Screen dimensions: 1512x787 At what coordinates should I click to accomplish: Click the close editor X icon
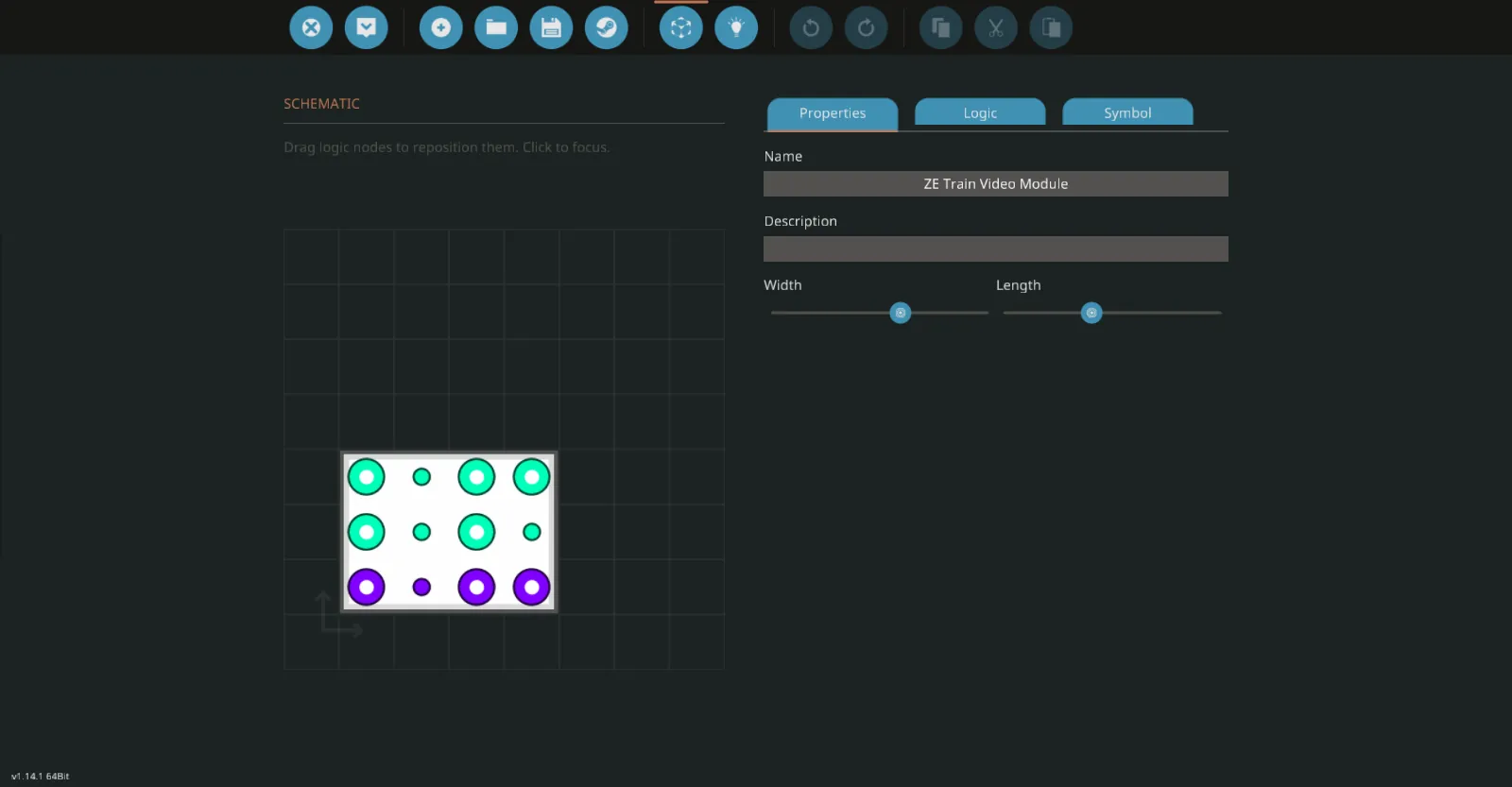click(311, 27)
